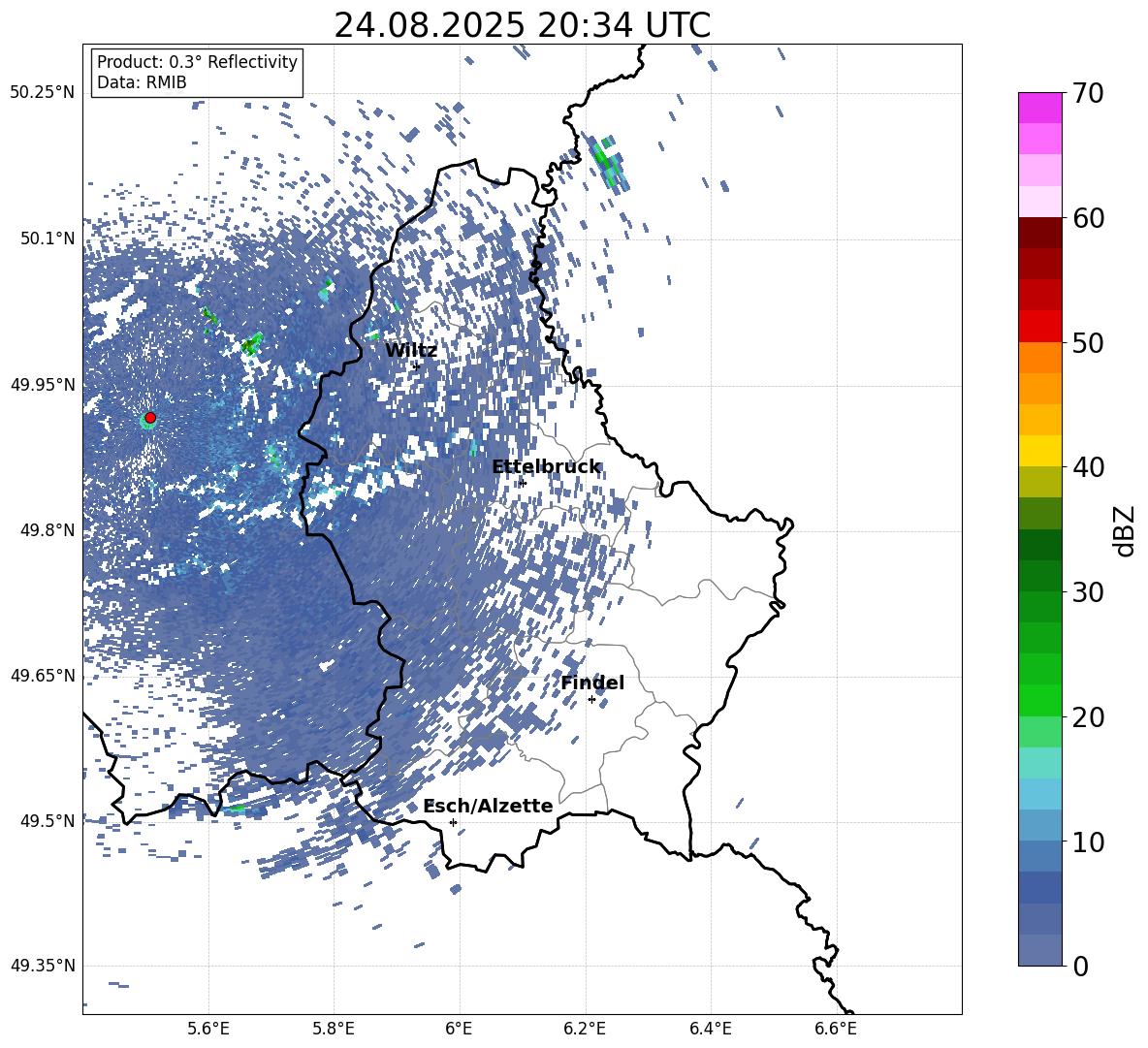Click the orange colorbar segment below 50
This screenshot has width=1148, height=1048.
1039,357
